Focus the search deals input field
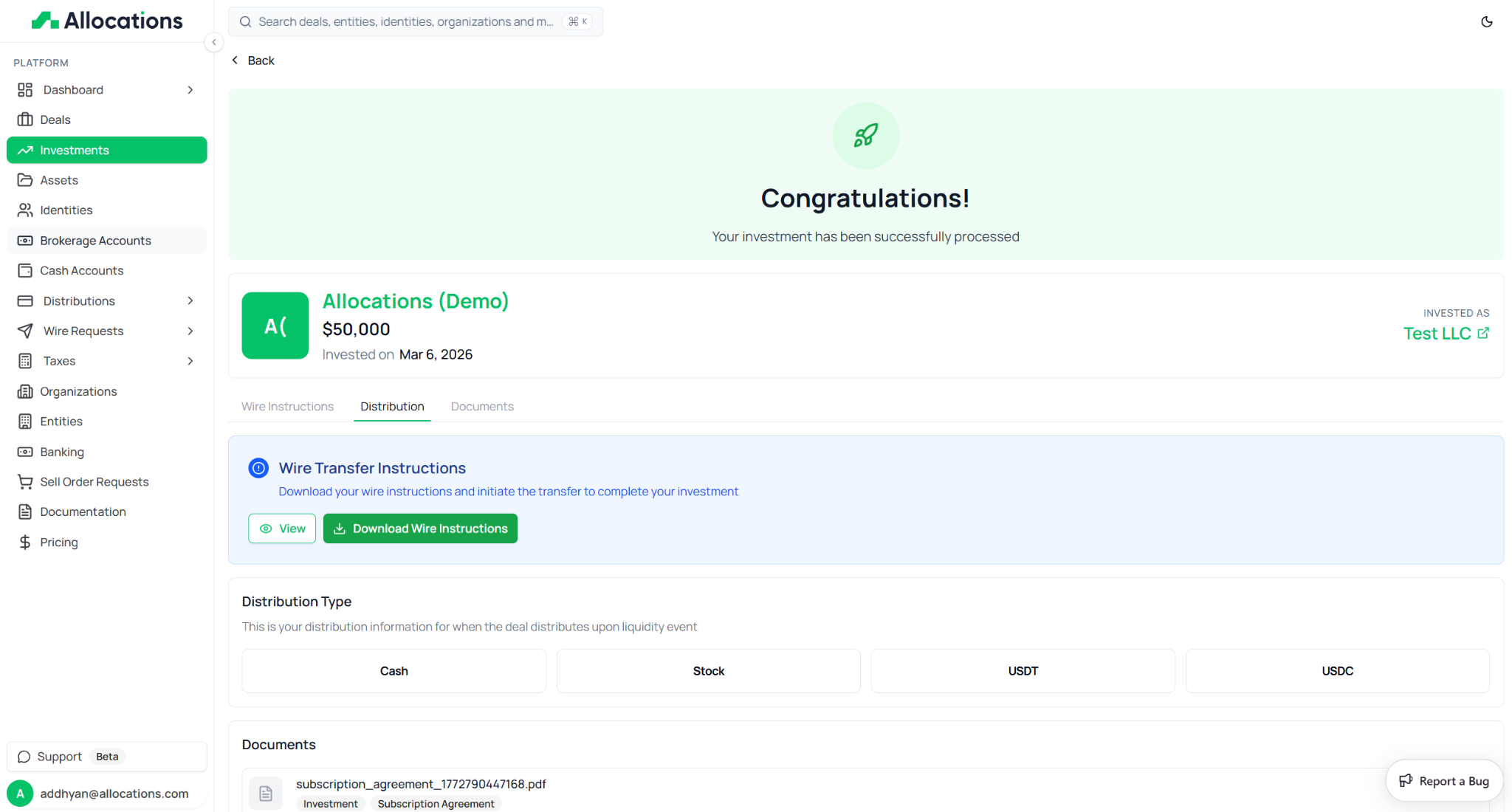This screenshot has width=1512, height=812. tap(406, 22)
